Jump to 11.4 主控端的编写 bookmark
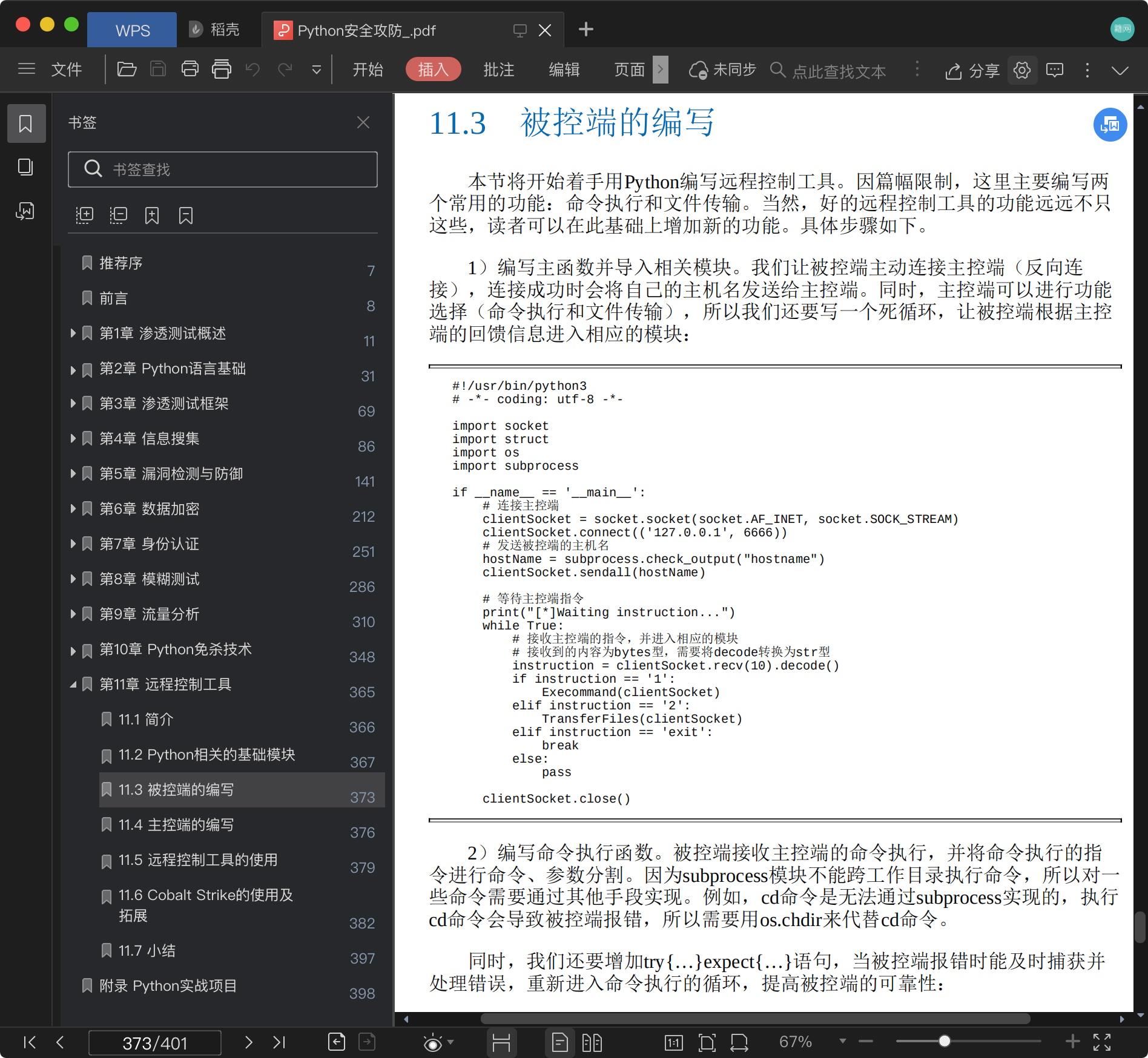 [x=176, y=825]
